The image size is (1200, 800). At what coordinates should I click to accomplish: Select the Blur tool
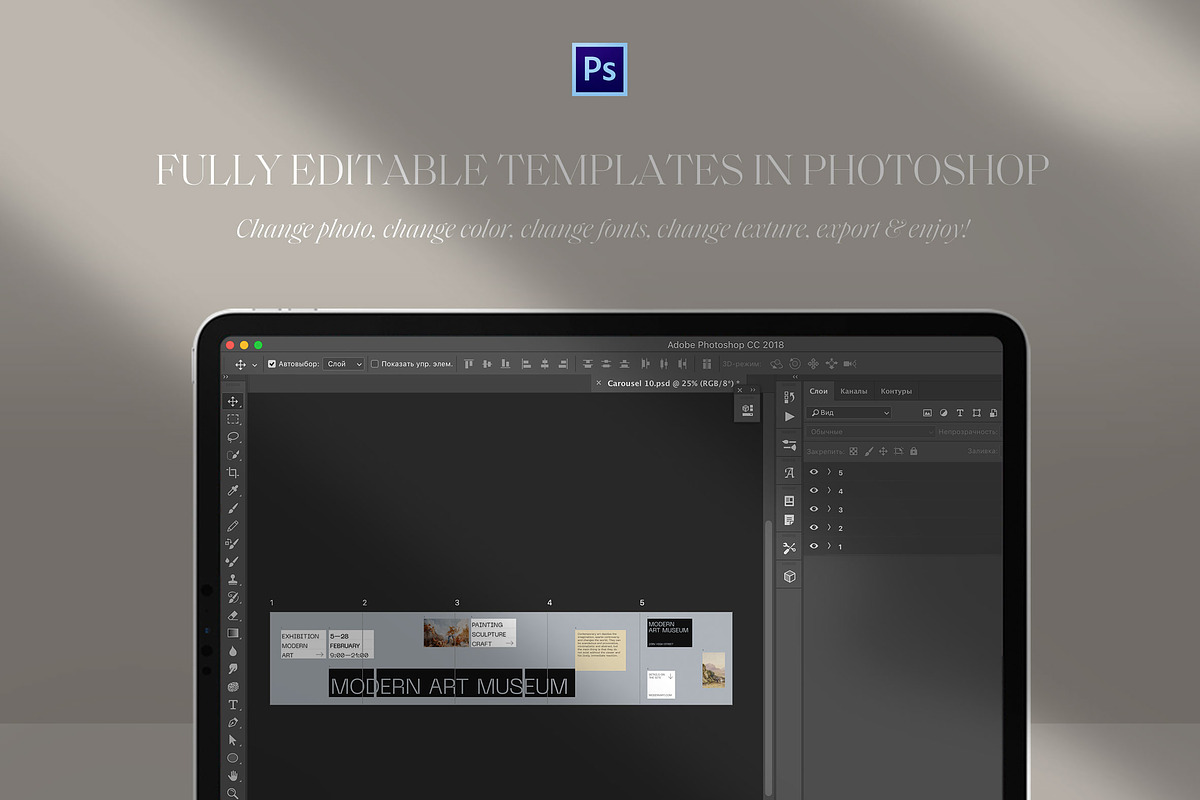pos(233,651)
